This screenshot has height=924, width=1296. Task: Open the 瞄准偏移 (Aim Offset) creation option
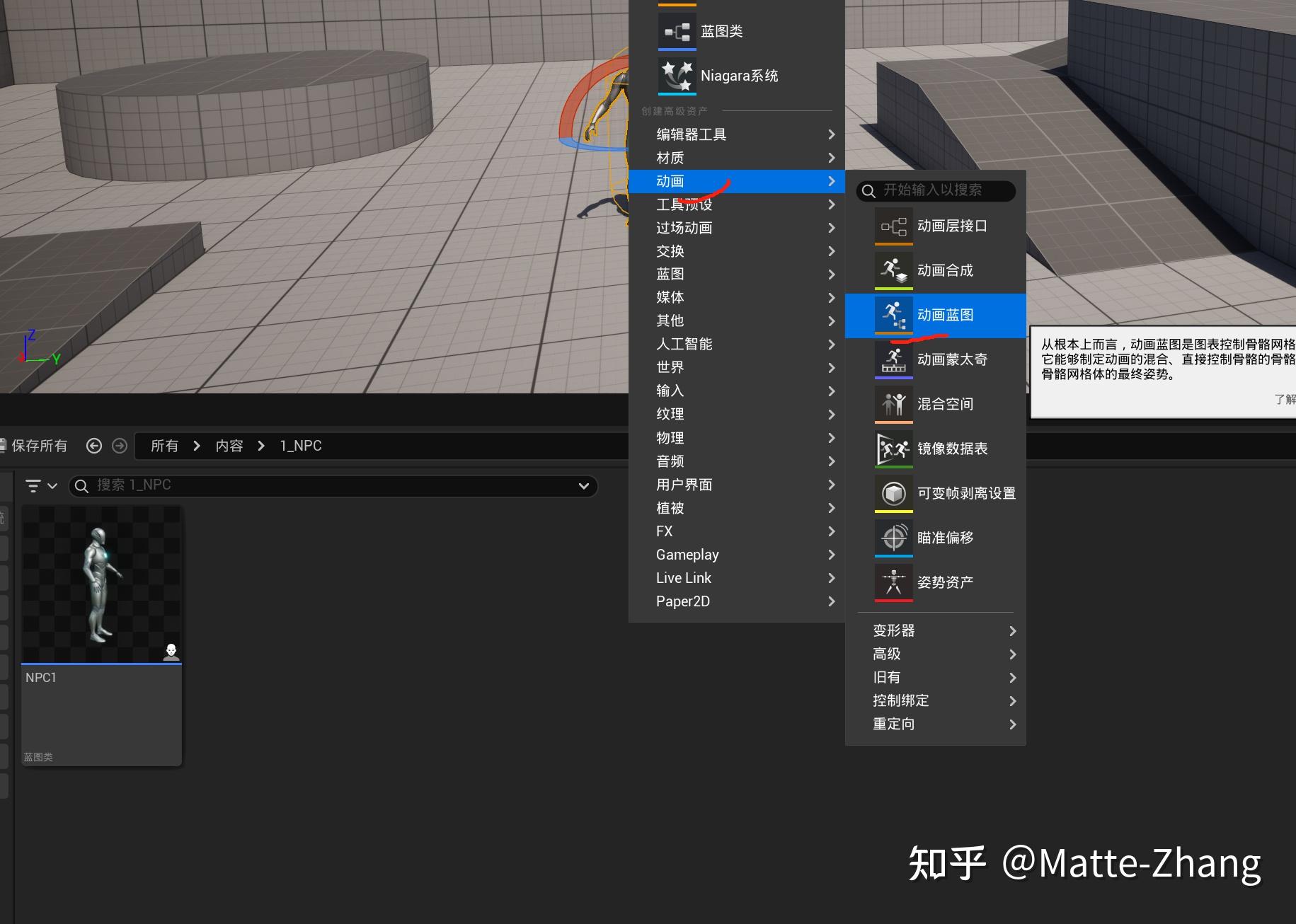[x=894, y=538]
